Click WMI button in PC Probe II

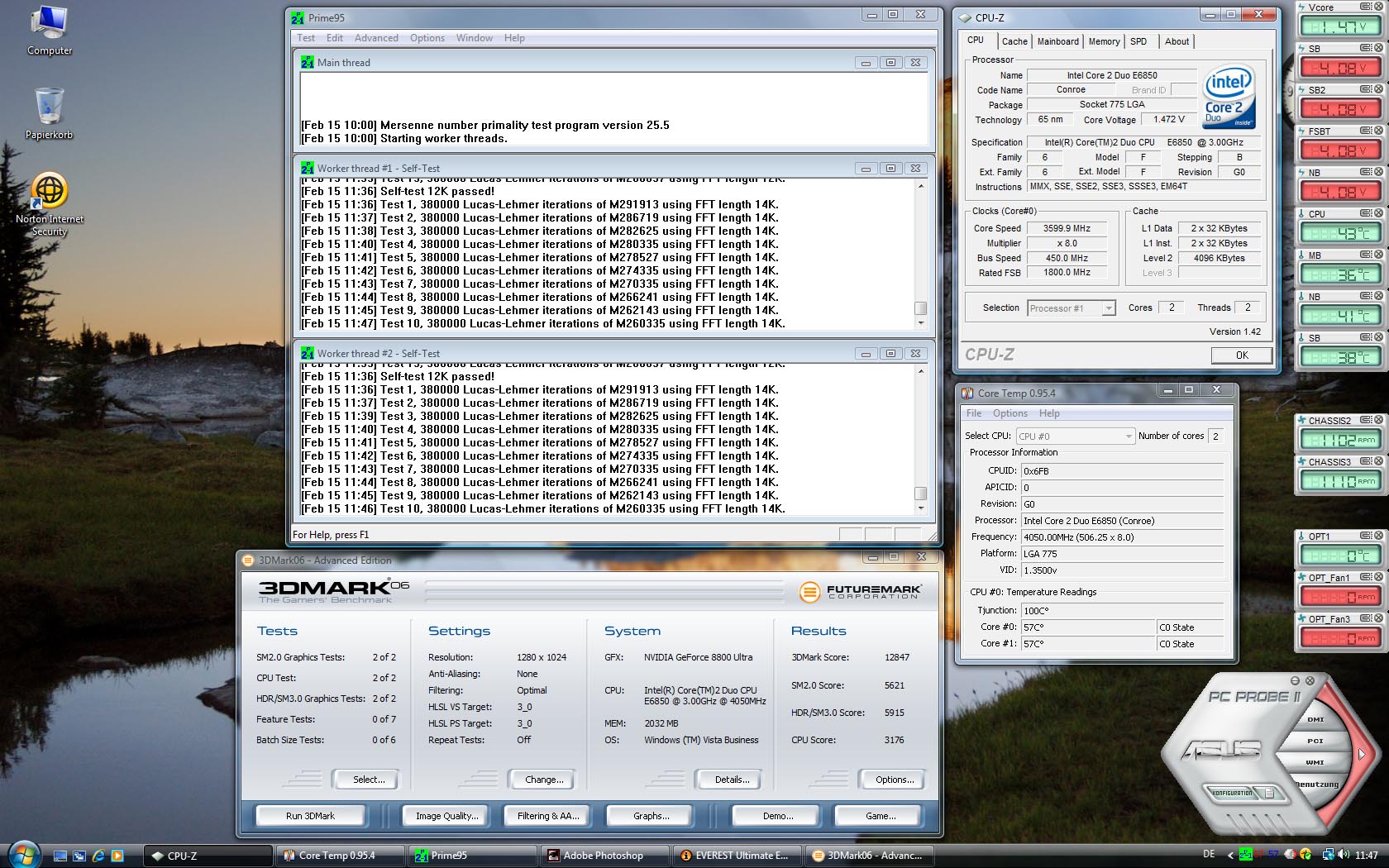[1315, 762]
